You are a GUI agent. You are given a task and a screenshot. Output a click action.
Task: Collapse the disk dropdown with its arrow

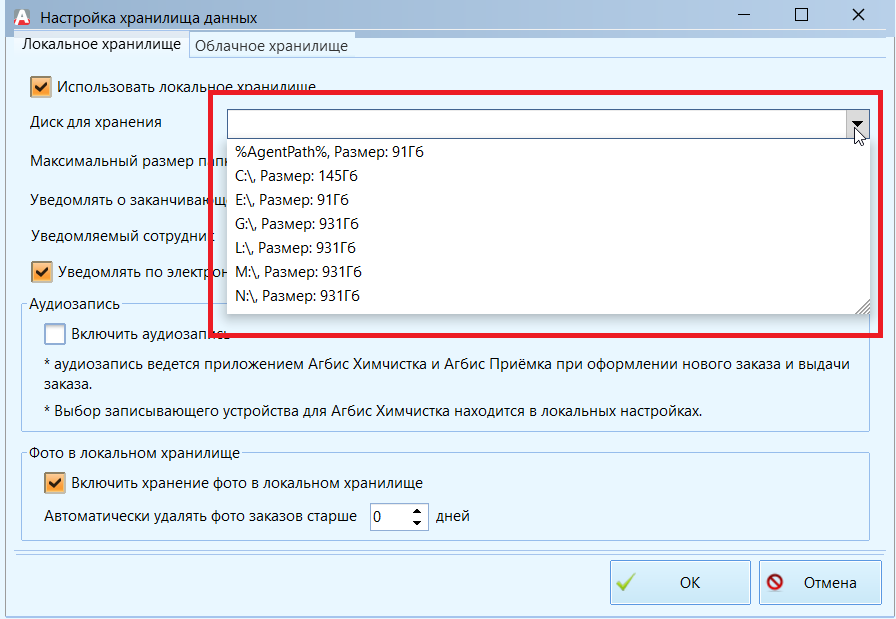click(x=857, y=123)
